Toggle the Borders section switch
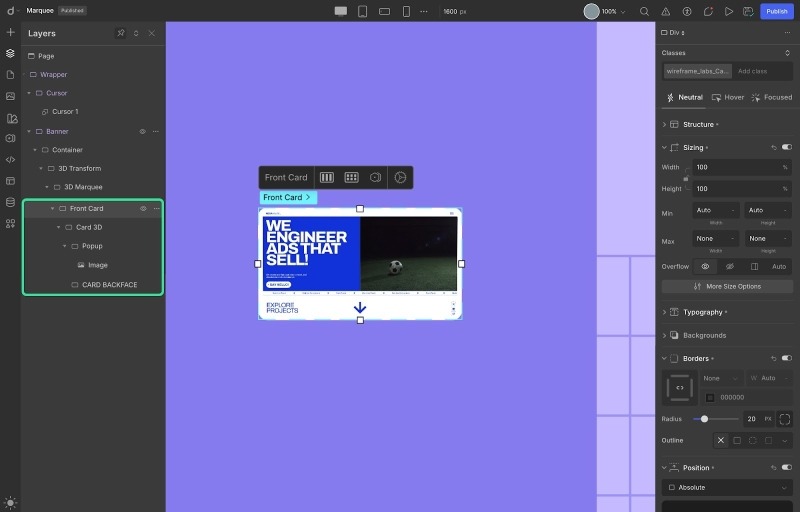The height and width of the screenshot is (512, 800). pyautogui.click(x=786, y=358)
